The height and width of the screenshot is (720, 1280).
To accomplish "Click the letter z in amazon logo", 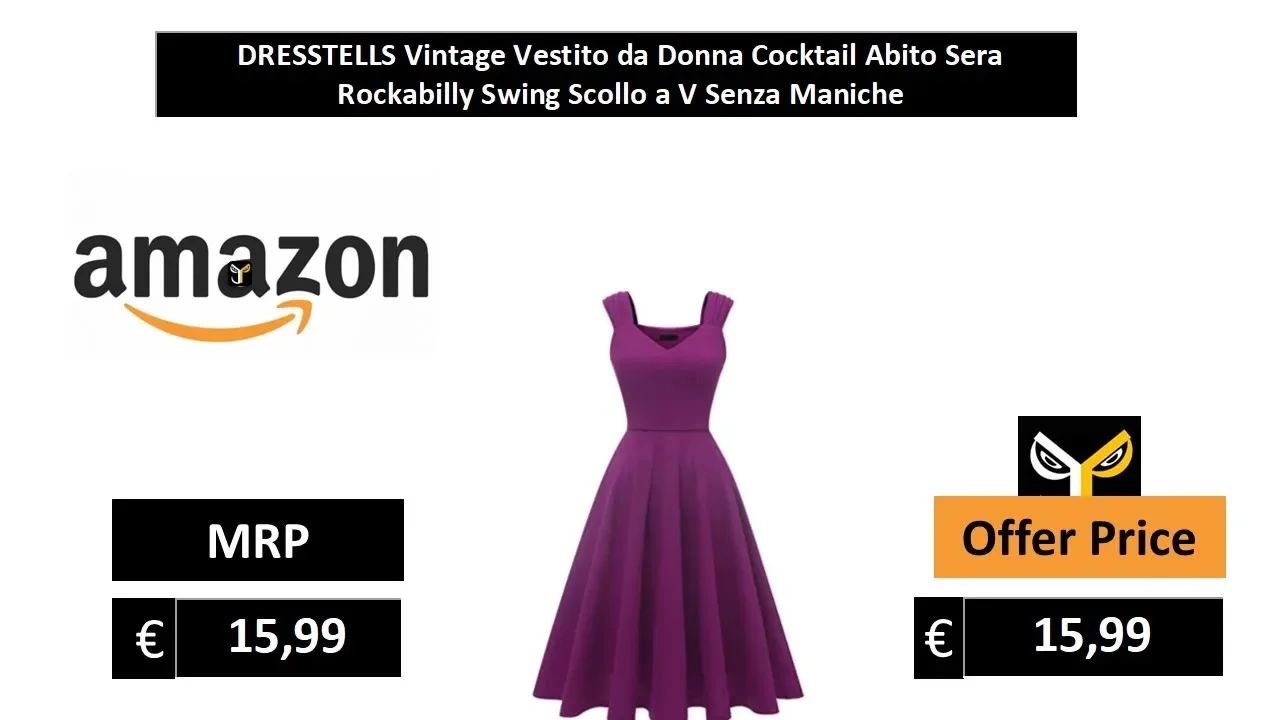I will (x=290, y=267).
